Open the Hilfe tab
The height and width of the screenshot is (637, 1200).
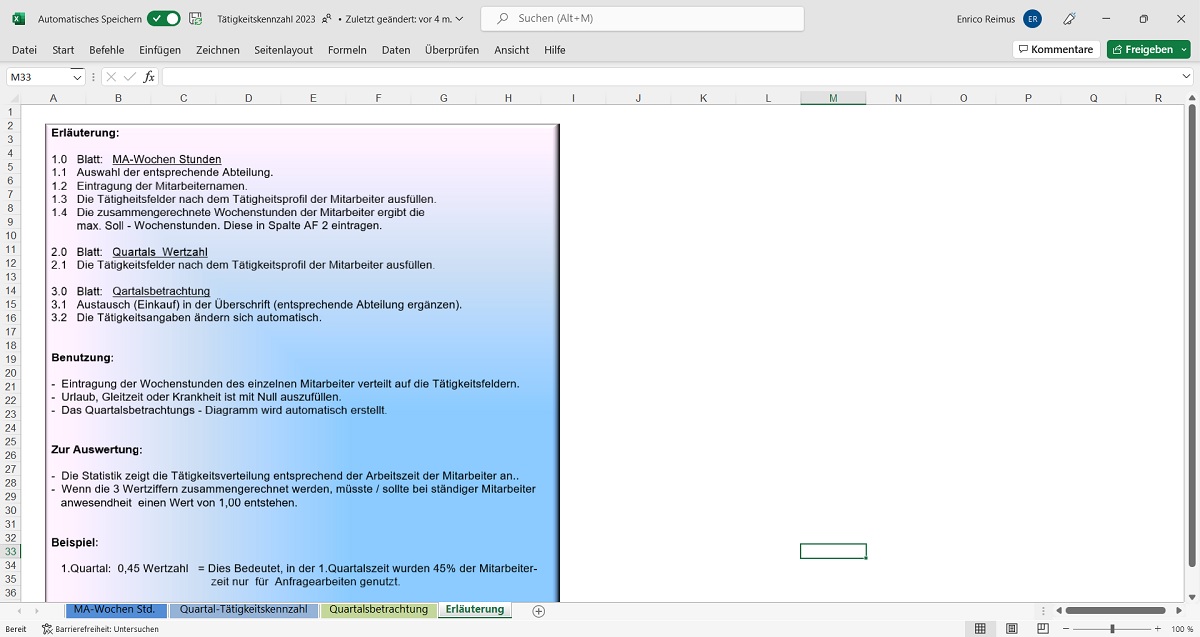point(555,50)
